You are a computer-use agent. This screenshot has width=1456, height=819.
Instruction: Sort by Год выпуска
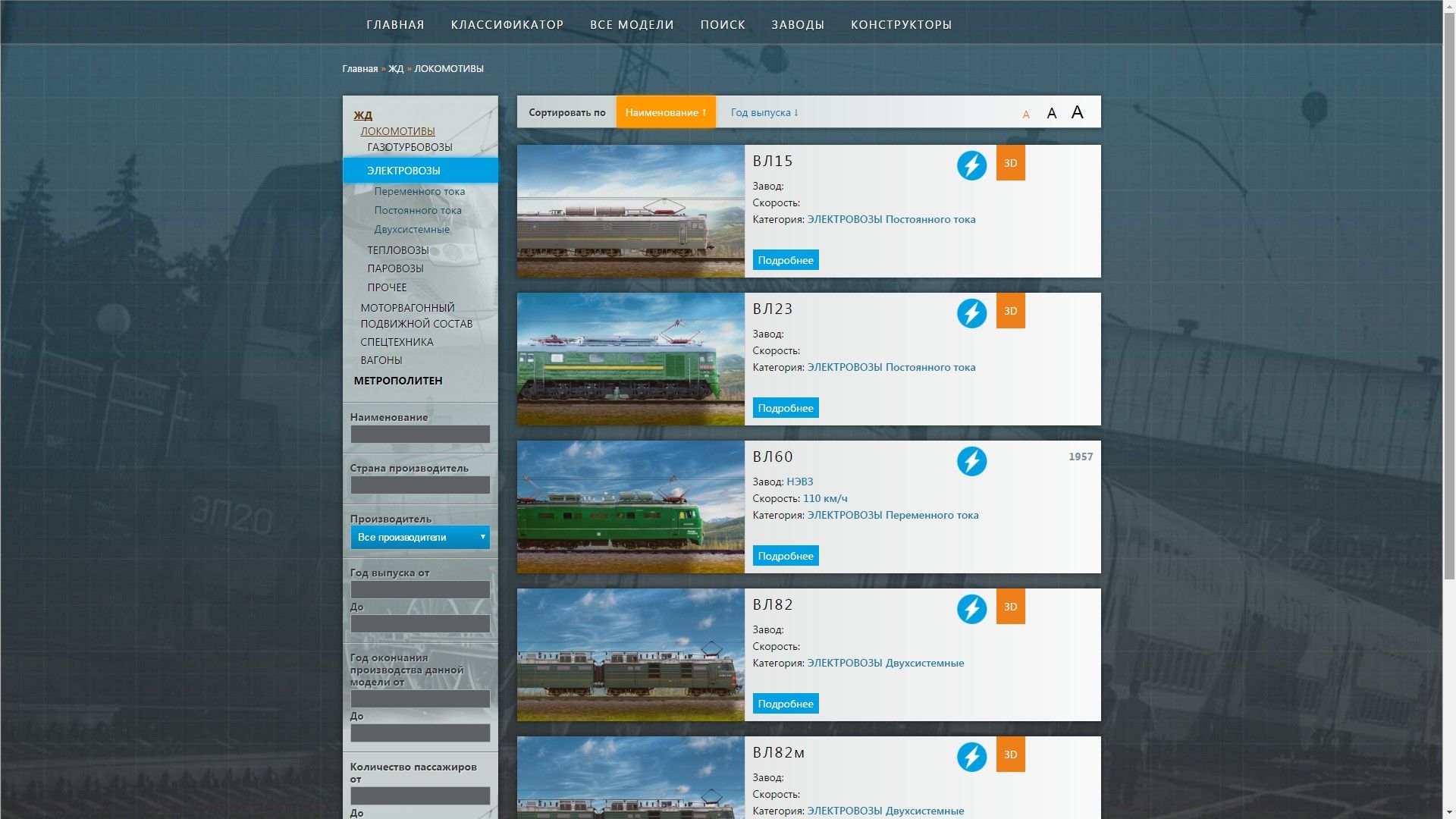pyautogui.click(x=764, y=112)
